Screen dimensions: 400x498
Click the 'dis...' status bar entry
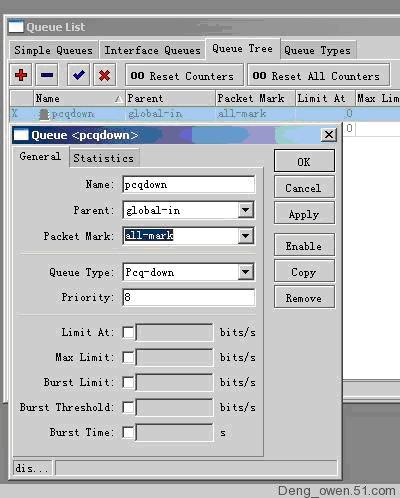[x=32, y=467]
